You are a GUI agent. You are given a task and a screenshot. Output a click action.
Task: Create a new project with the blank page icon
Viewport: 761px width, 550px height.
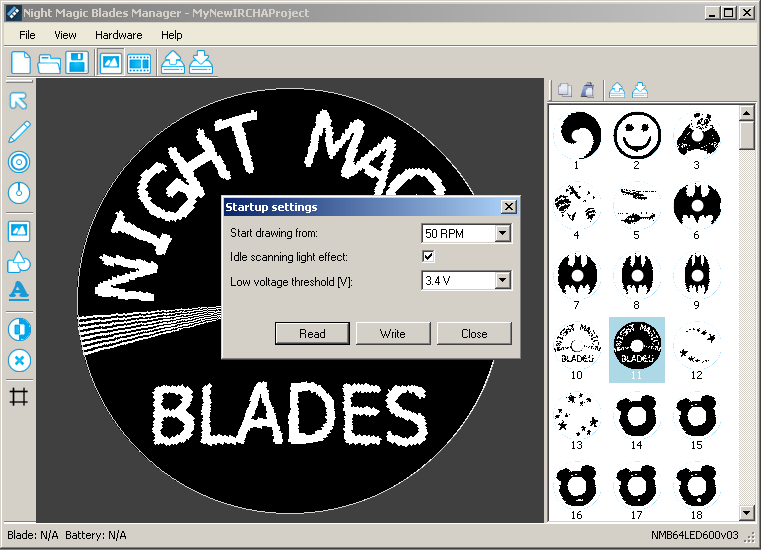pyautogui.click(x=20, y=63)
